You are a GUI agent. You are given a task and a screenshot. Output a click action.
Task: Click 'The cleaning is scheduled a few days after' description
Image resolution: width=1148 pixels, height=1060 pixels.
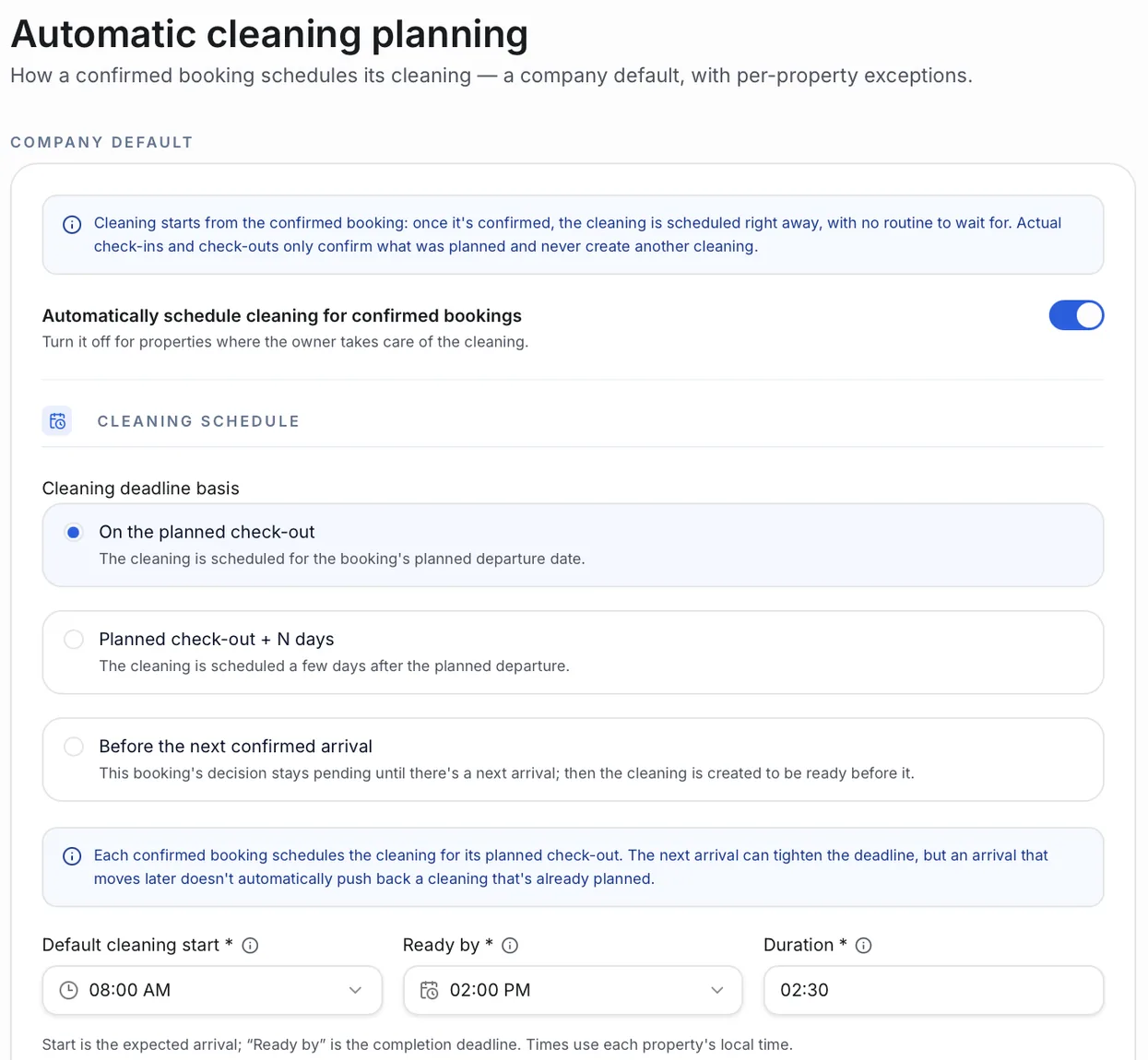click(x=334, y=665)
